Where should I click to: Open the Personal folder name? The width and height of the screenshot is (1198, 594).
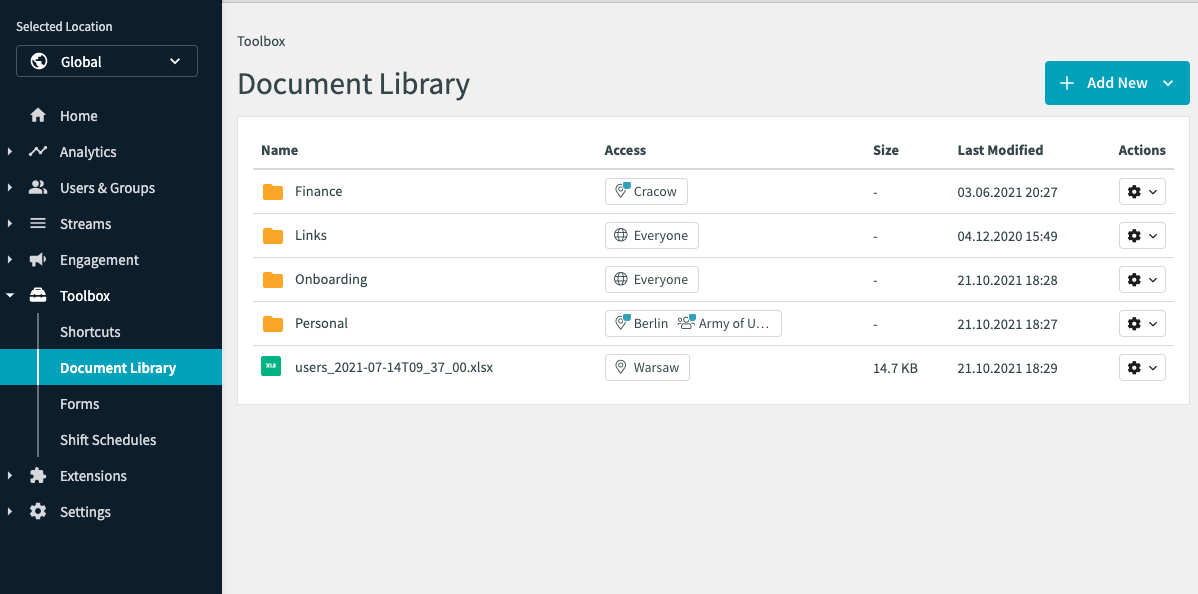click(x=322, y=323)
